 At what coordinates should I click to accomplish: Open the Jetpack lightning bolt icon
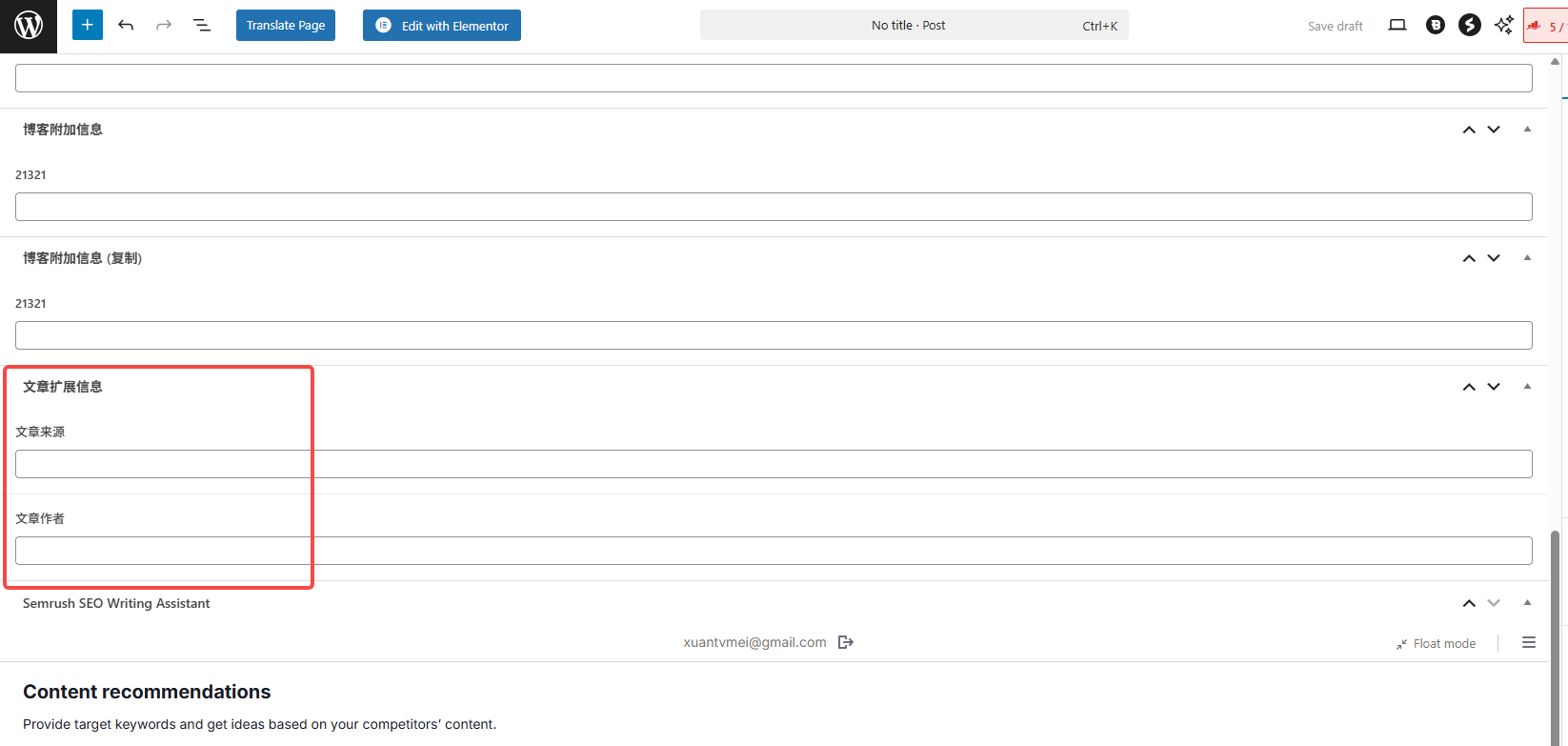click(x=1469, y=26)
